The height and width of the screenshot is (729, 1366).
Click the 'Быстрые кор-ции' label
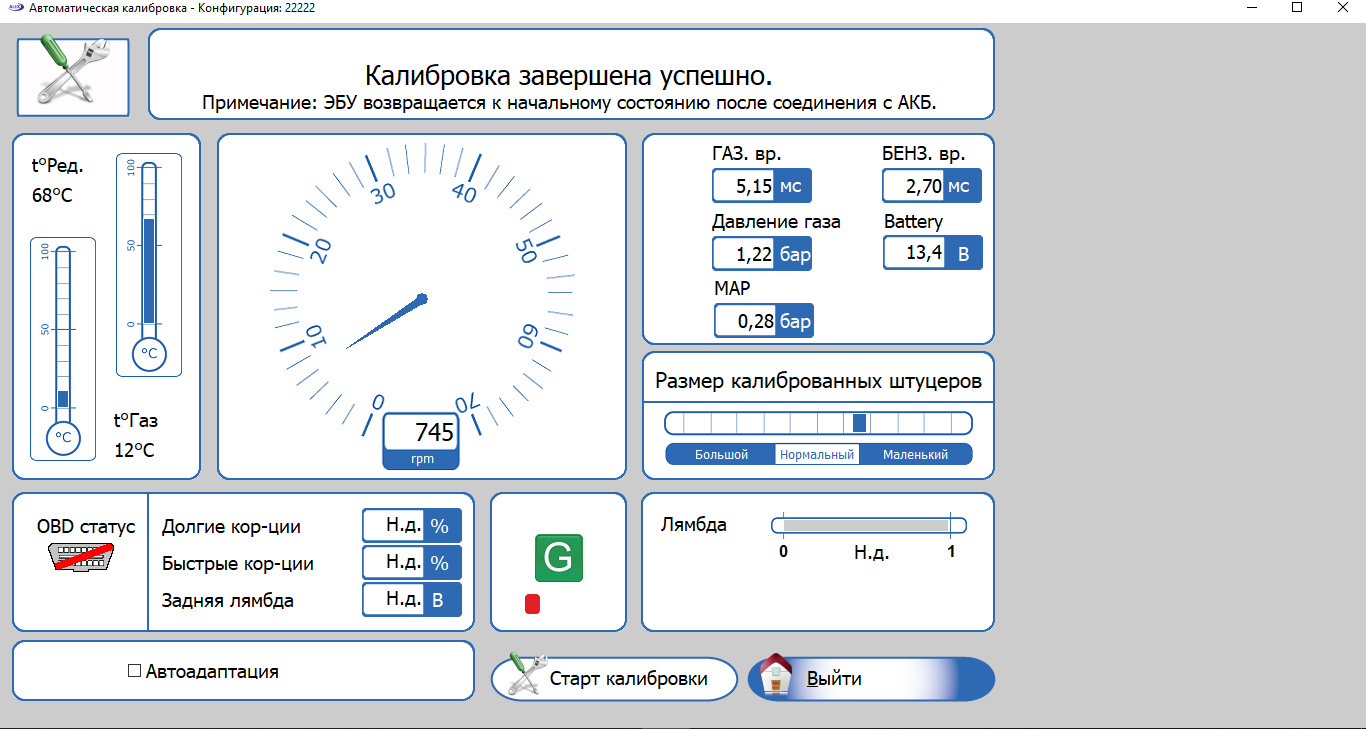[x=238, y=563]
